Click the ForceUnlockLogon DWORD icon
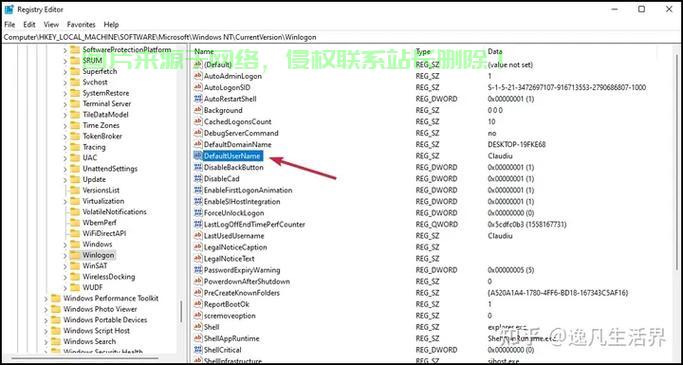 point(198,213)
